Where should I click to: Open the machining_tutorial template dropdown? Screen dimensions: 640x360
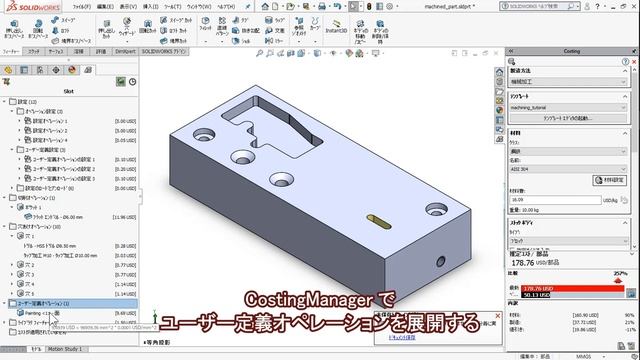pyautogui.click(x=568, y=107)
